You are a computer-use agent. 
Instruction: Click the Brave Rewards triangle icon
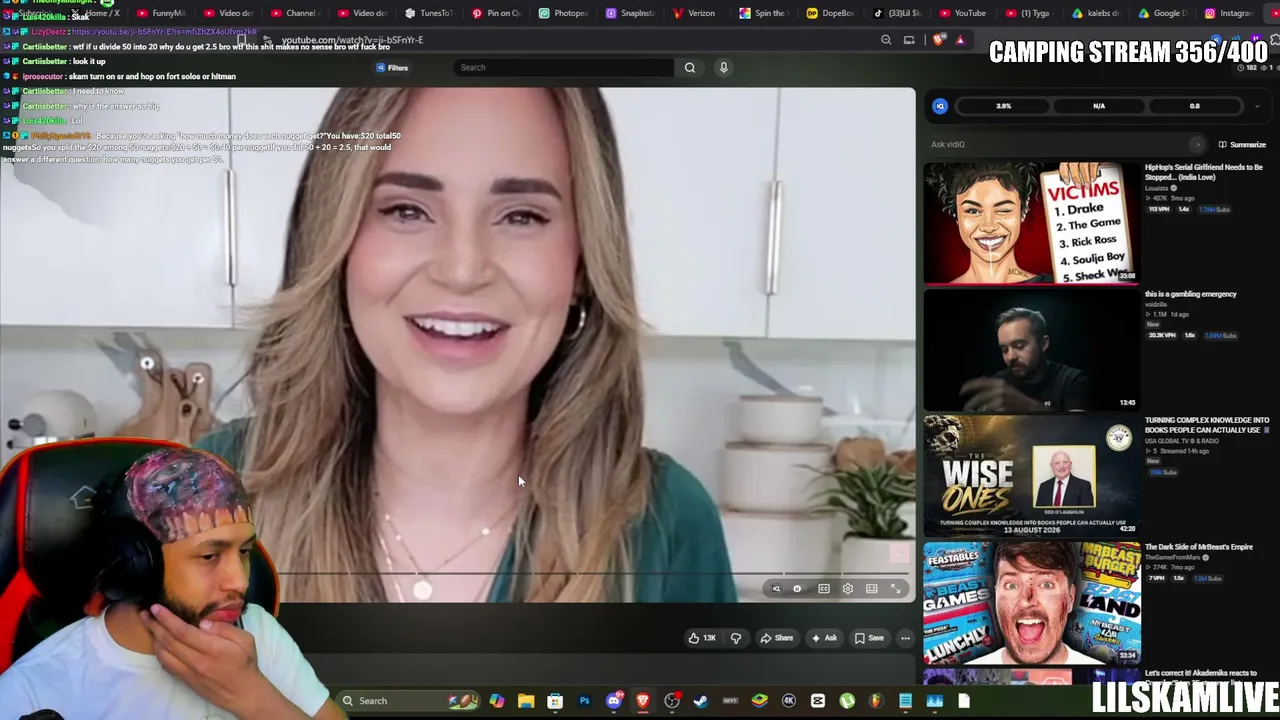click(x=960, y=40)
